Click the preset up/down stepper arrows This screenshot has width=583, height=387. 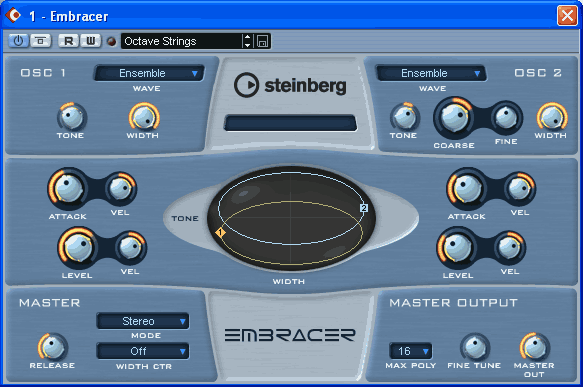[248, 41]
